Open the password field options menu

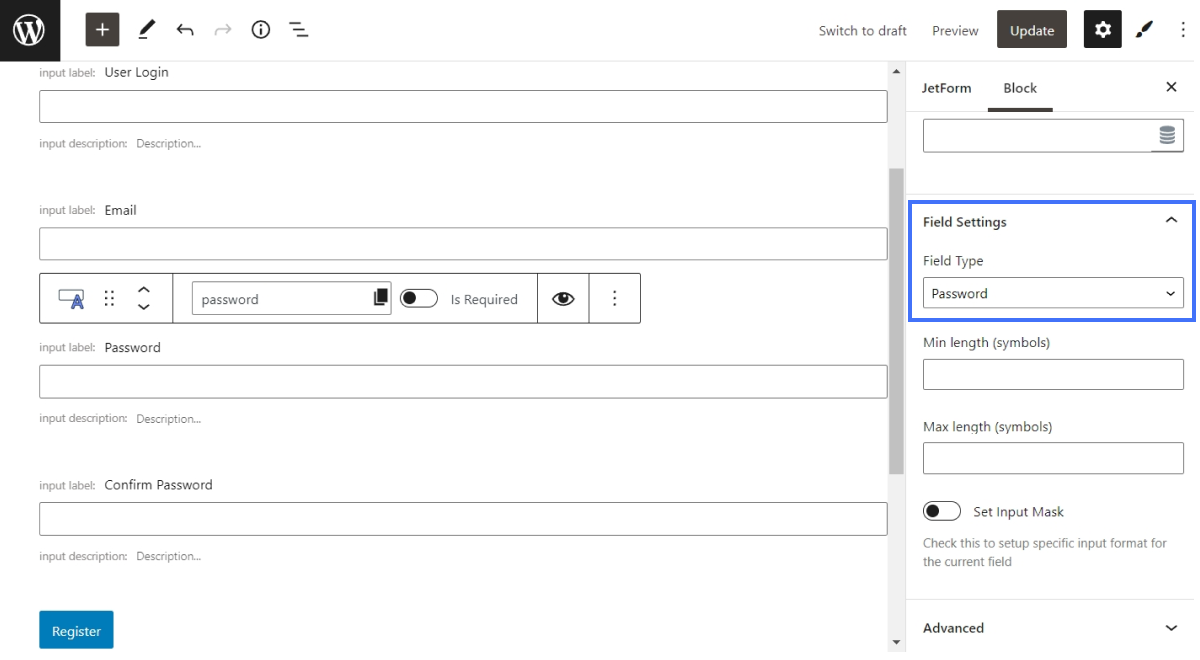(x=614, y=298)
